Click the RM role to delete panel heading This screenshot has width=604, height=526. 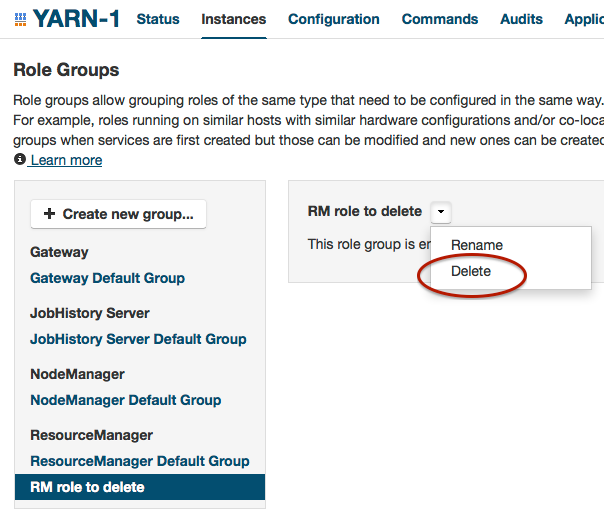click(x=364, y=211)
